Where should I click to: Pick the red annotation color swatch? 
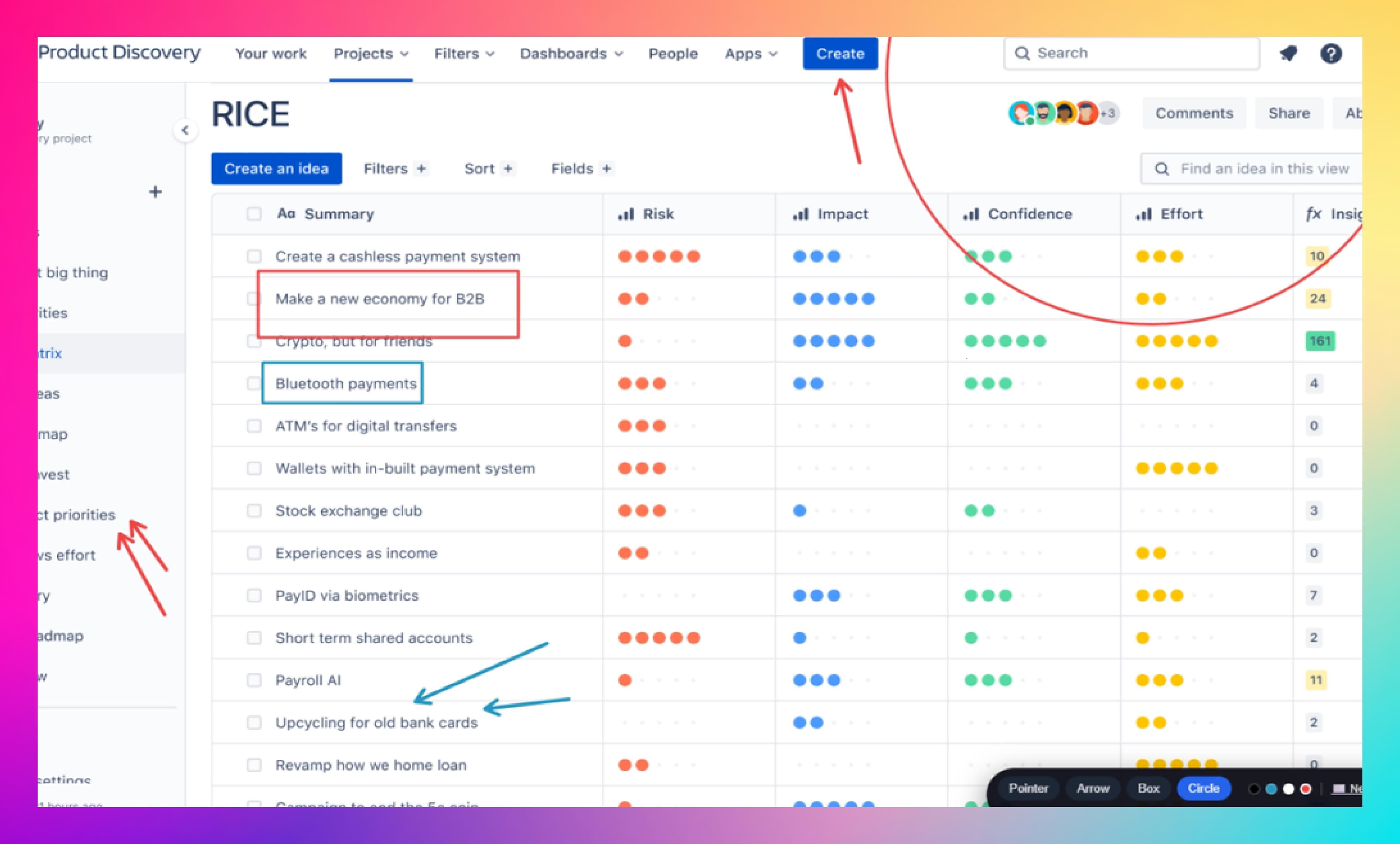(1306, 789)
